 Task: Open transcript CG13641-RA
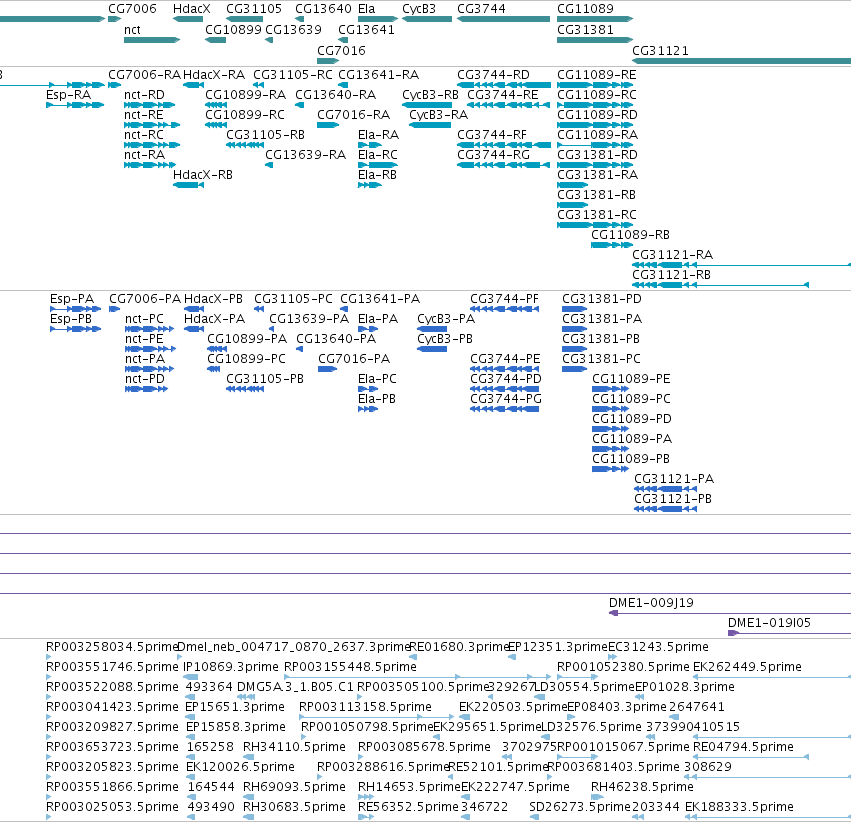[x=378, y=74]
